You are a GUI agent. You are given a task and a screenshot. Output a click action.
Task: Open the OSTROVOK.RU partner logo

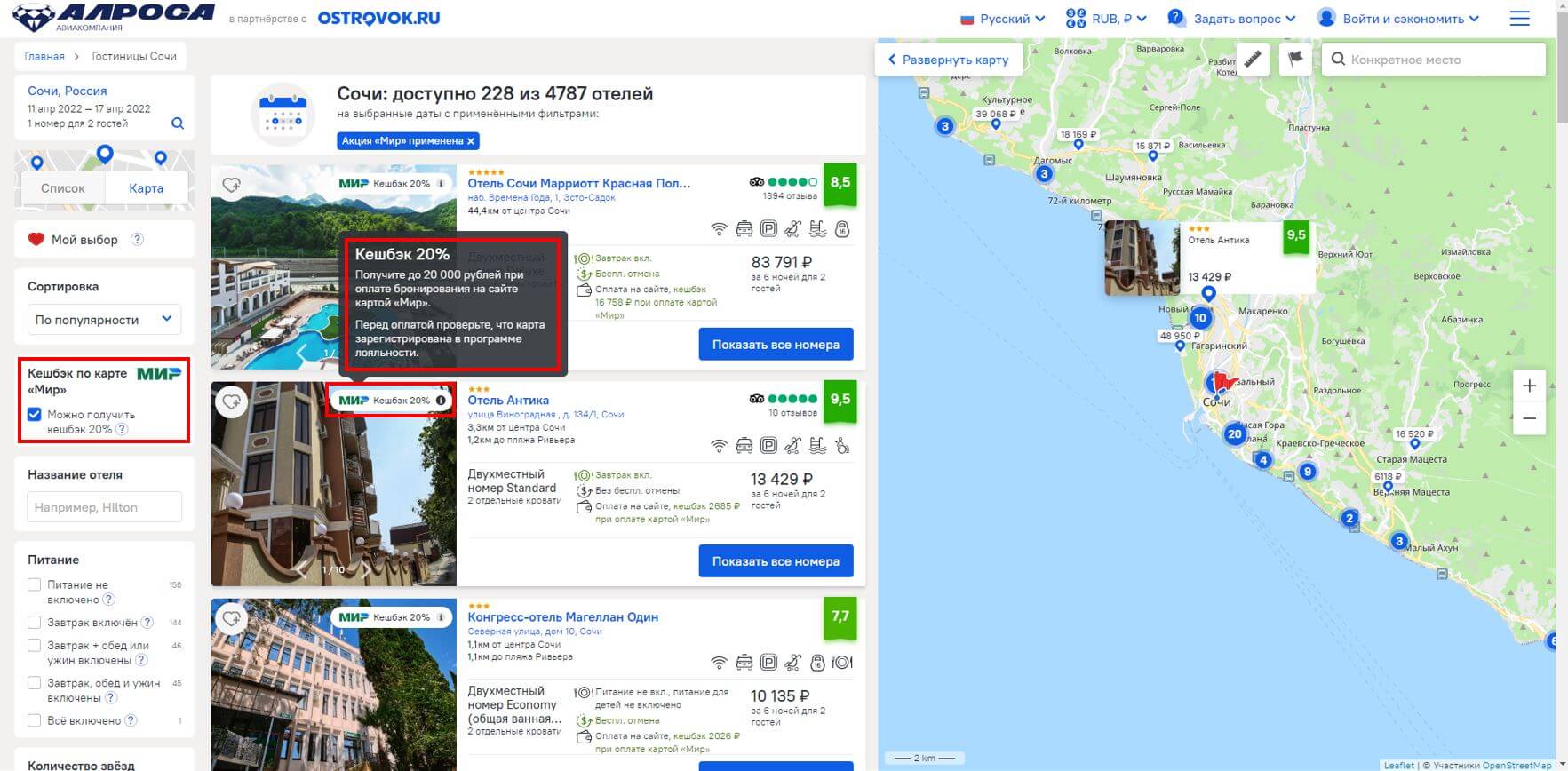click(378, 18)
